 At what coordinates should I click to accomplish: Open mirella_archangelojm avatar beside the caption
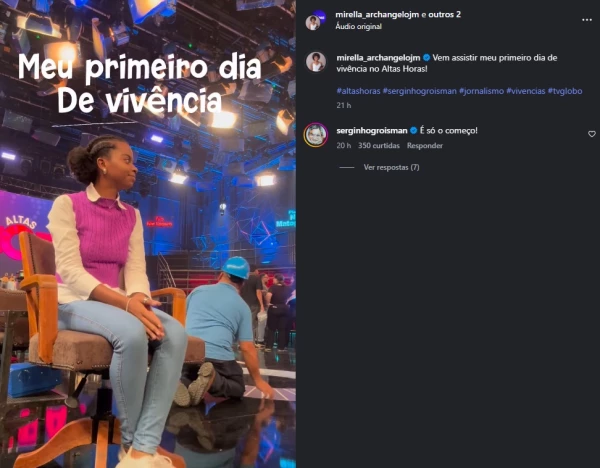315,62
